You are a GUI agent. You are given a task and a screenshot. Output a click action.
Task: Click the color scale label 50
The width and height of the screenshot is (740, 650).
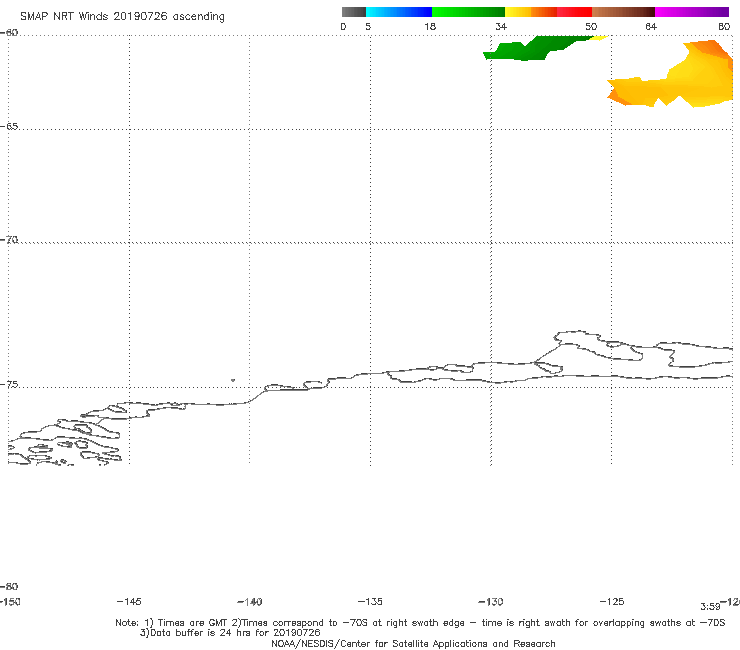pos(591,26)
